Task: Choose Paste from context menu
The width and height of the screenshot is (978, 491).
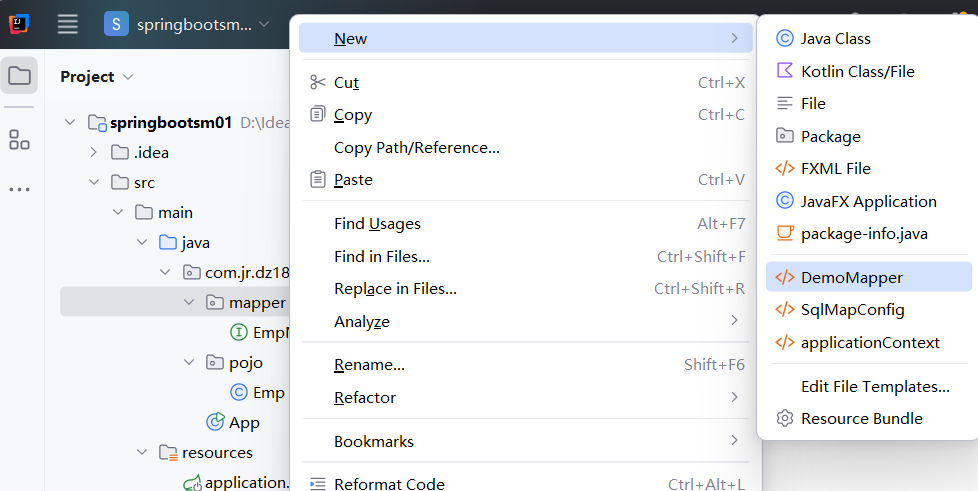Action: (x=526, y=180)
